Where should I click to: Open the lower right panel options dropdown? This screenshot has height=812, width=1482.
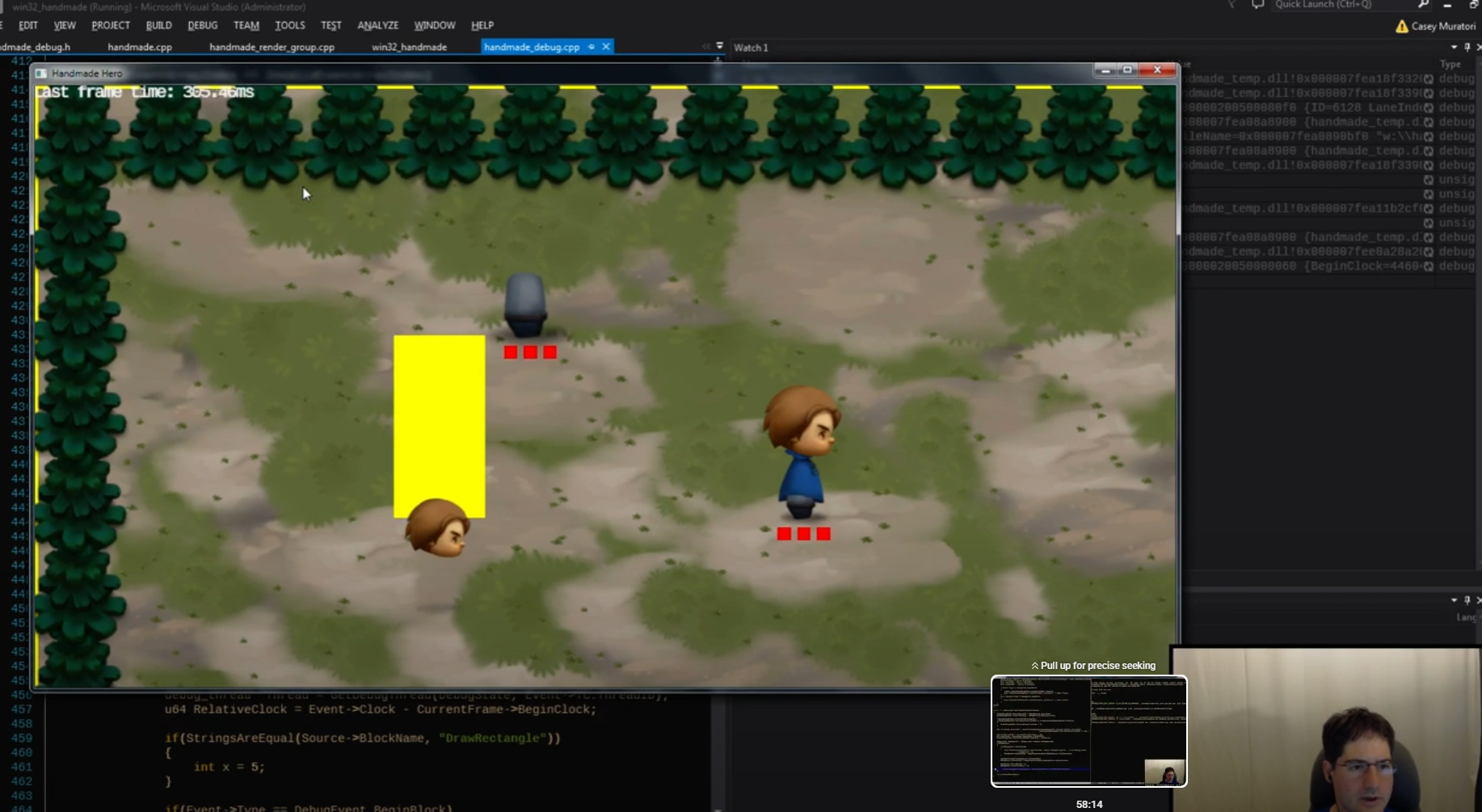tap(1454, 600)
